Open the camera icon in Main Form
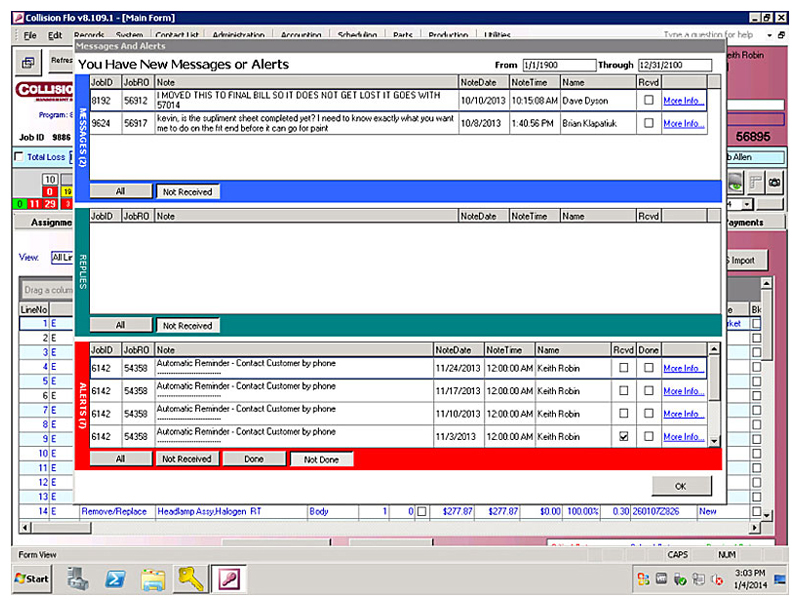Screen dimensions: 800x606 774,182
